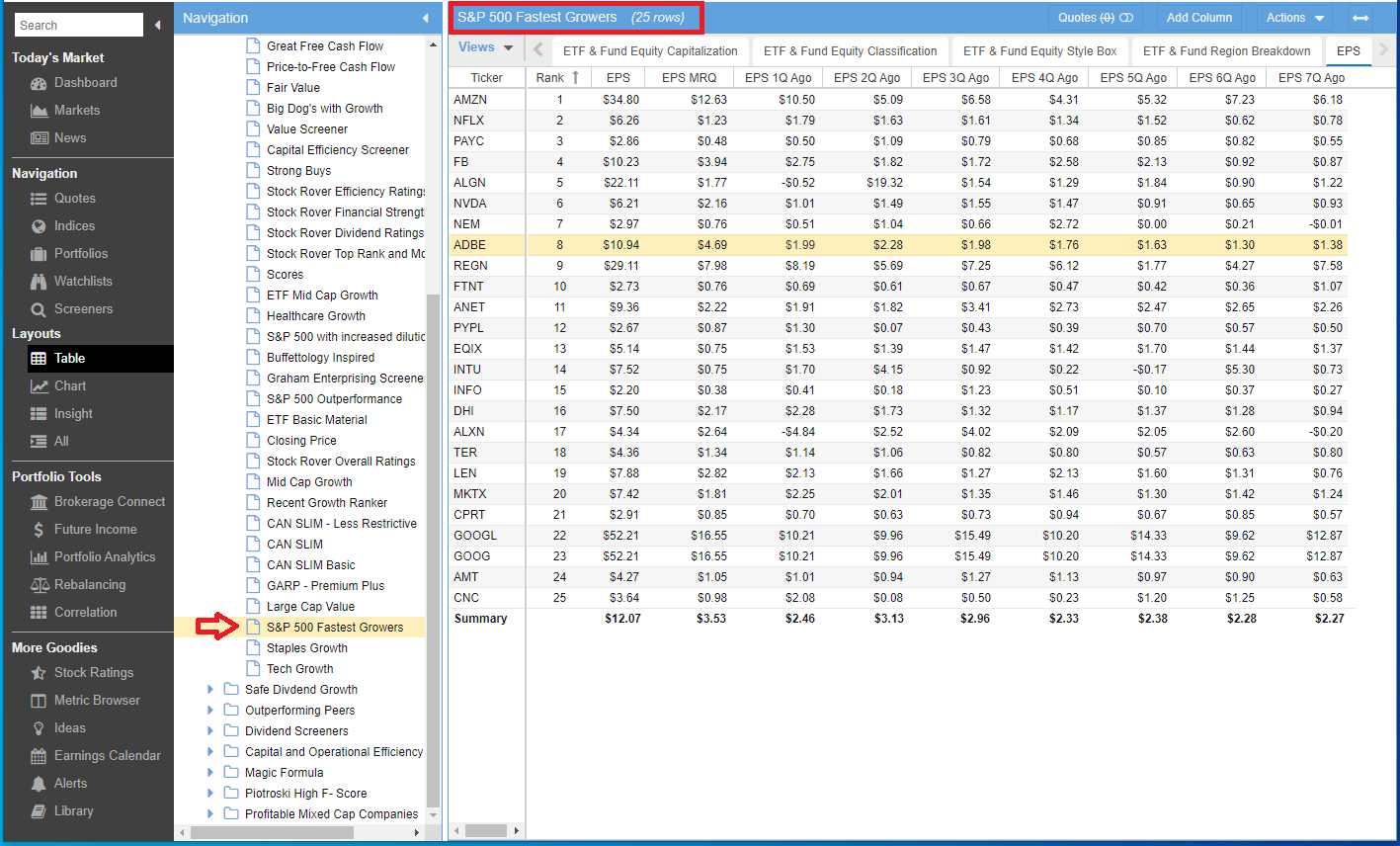Screen dimensions: 1400x846
Task: Open Buffettology Inspired screener
Action: 321,358
